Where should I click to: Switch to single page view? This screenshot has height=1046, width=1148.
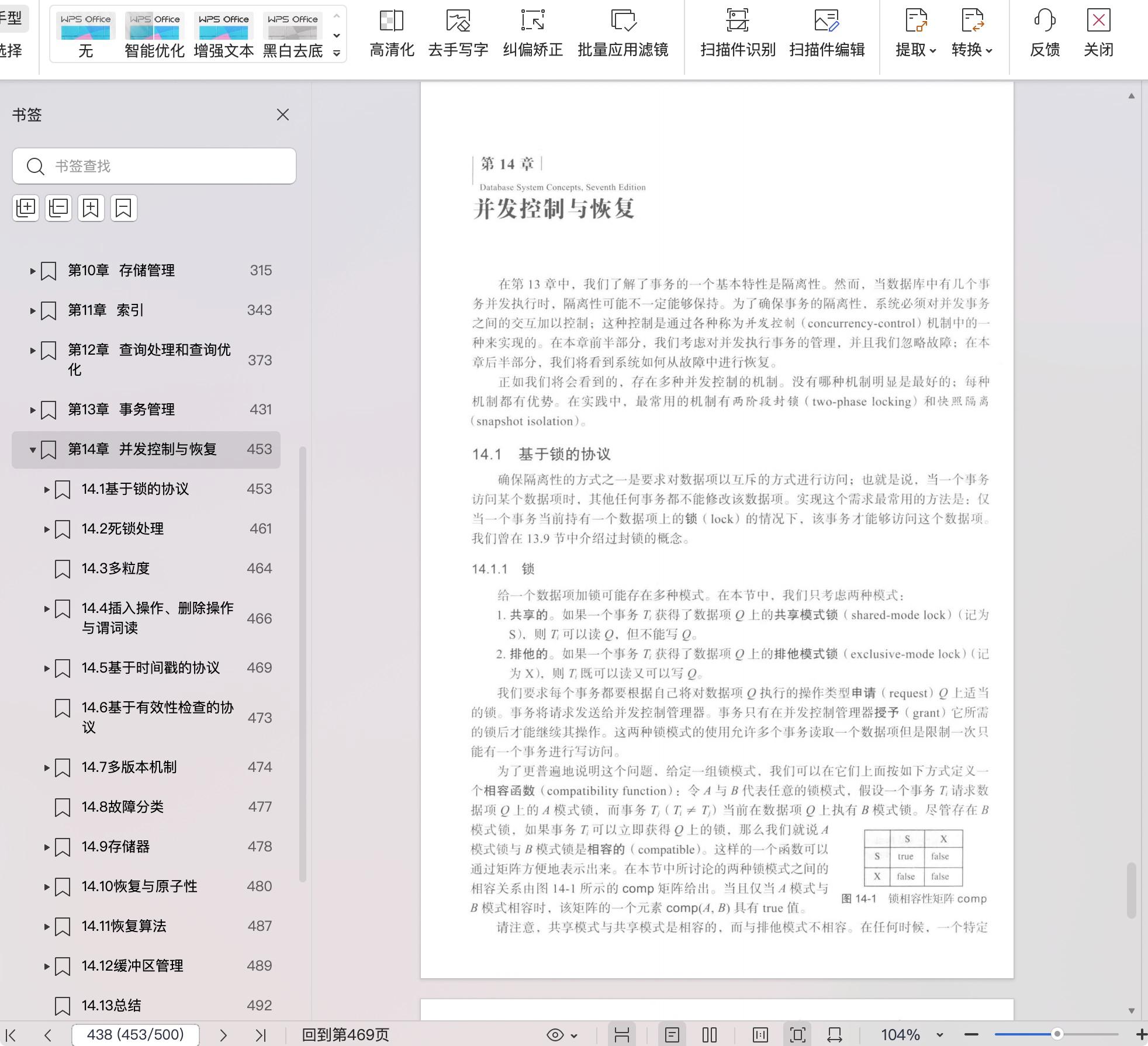click(x=672, y=1035)
